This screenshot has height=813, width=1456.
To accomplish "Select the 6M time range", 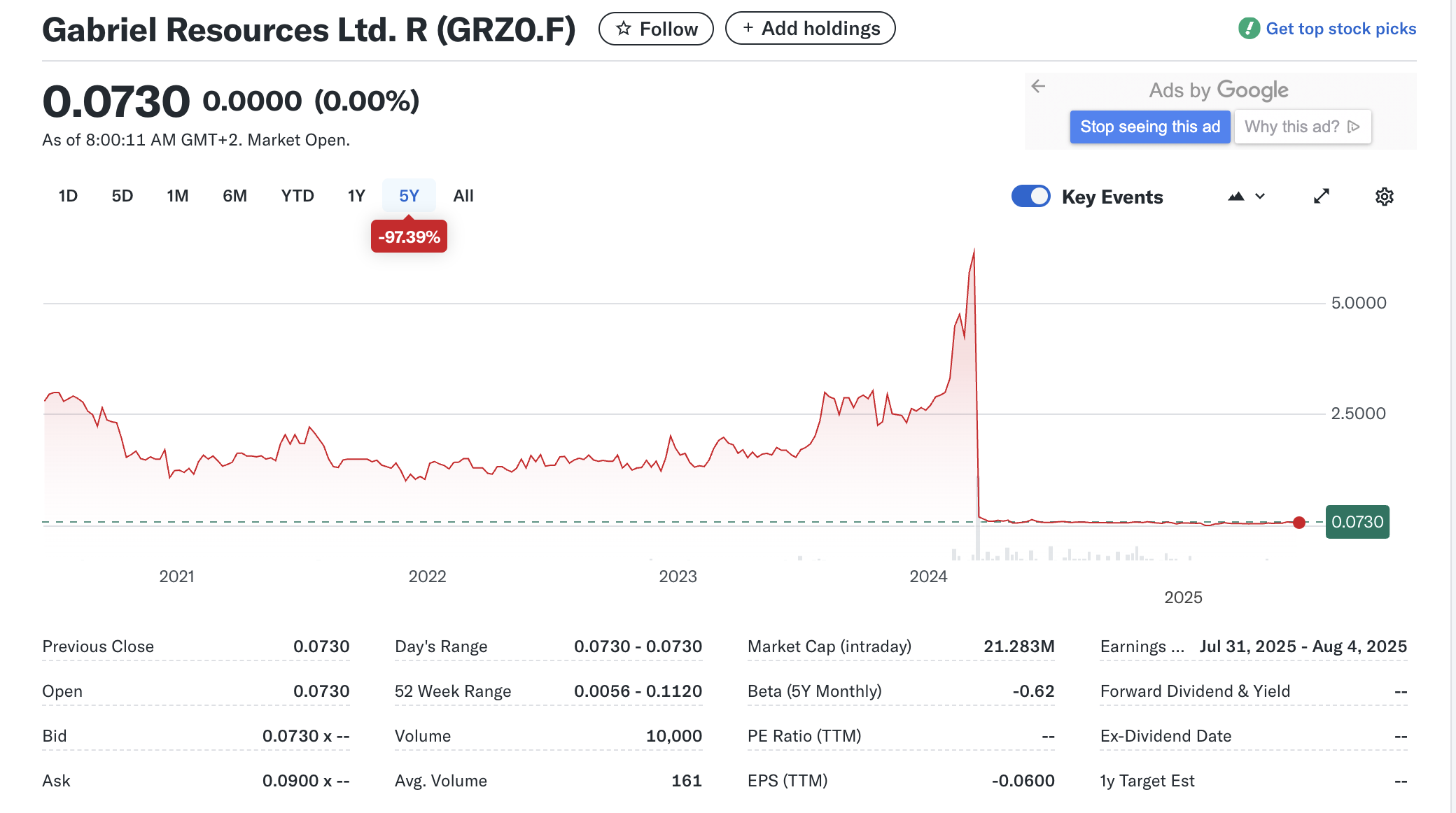I will point(235,196).
